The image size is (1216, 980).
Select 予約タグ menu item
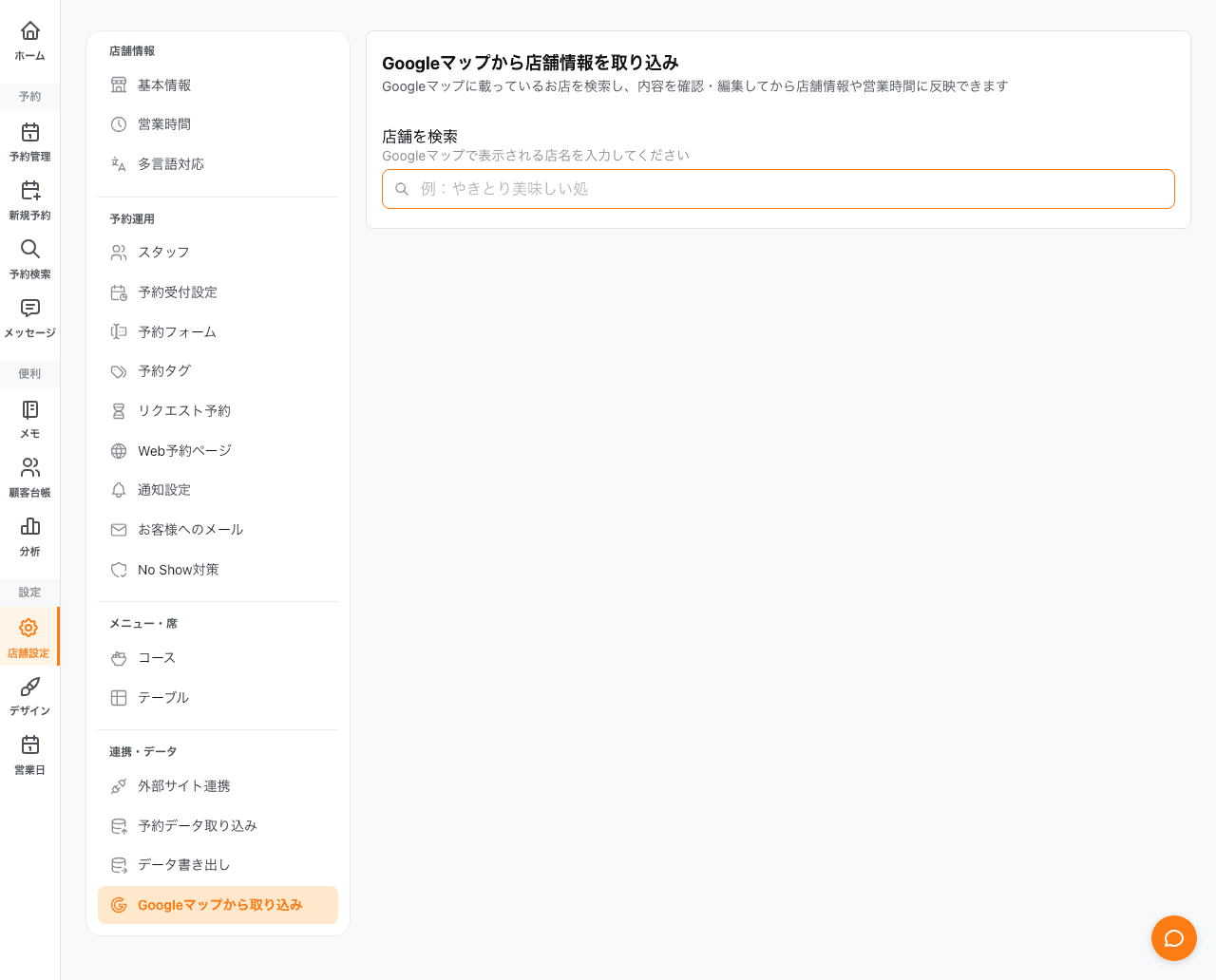(x=218, y=371)
